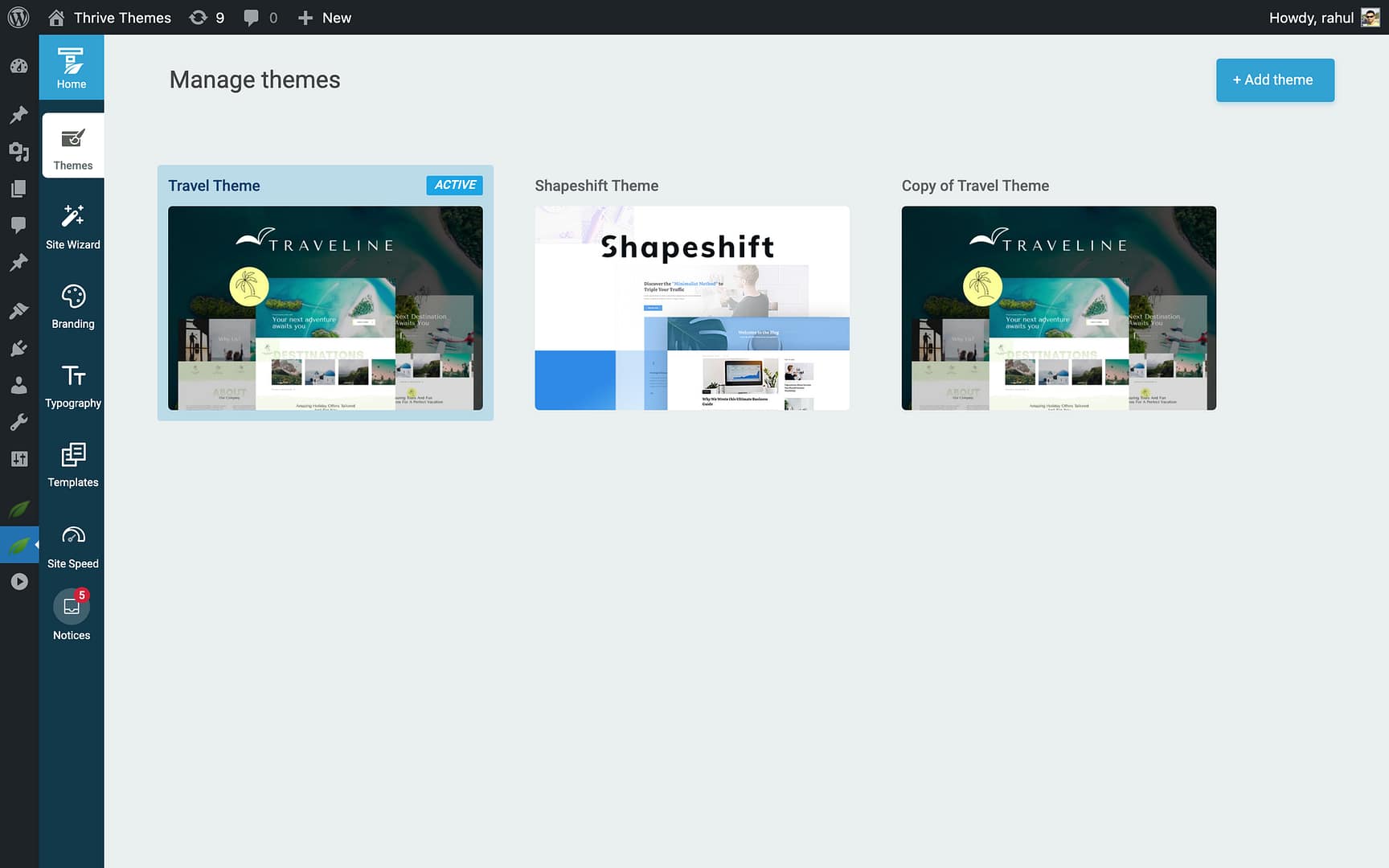Open the Site Wizard
The width and height of the screenshot is (1389, 868).
[72, 226]
